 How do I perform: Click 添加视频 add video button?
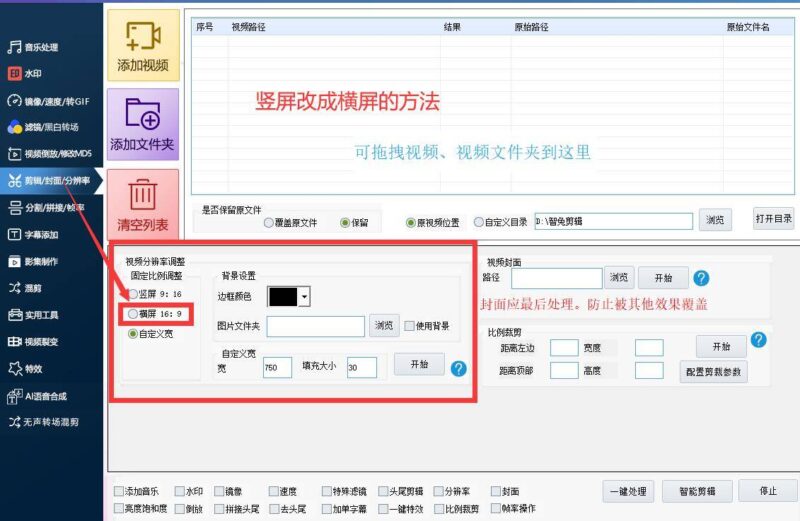[x=143, y=45]
